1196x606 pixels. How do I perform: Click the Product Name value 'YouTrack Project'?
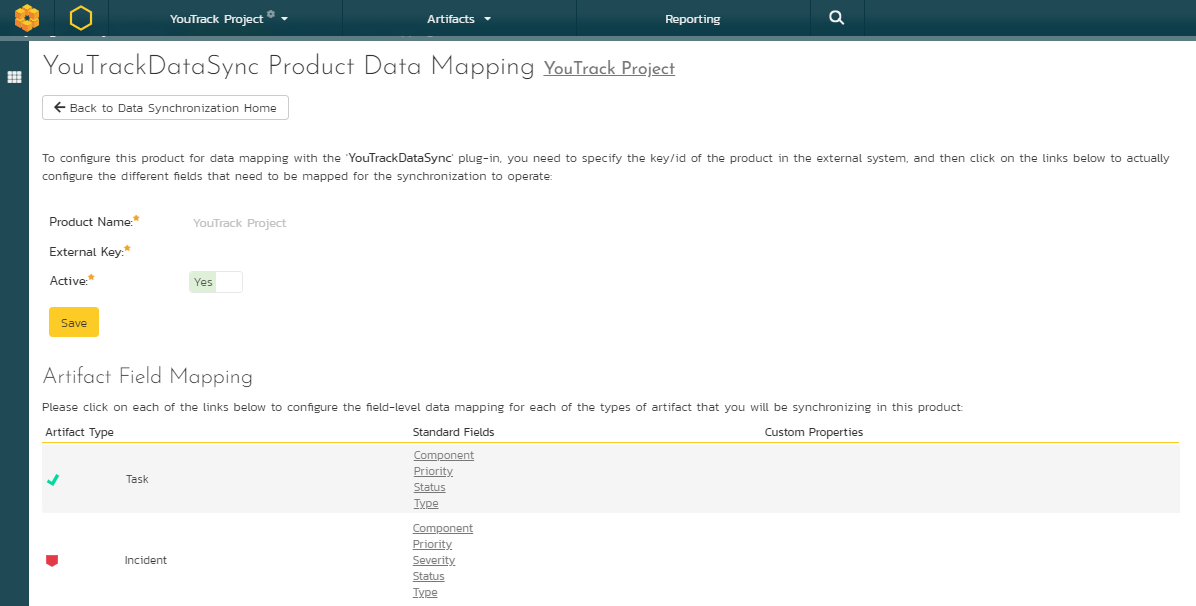(240, 223)
